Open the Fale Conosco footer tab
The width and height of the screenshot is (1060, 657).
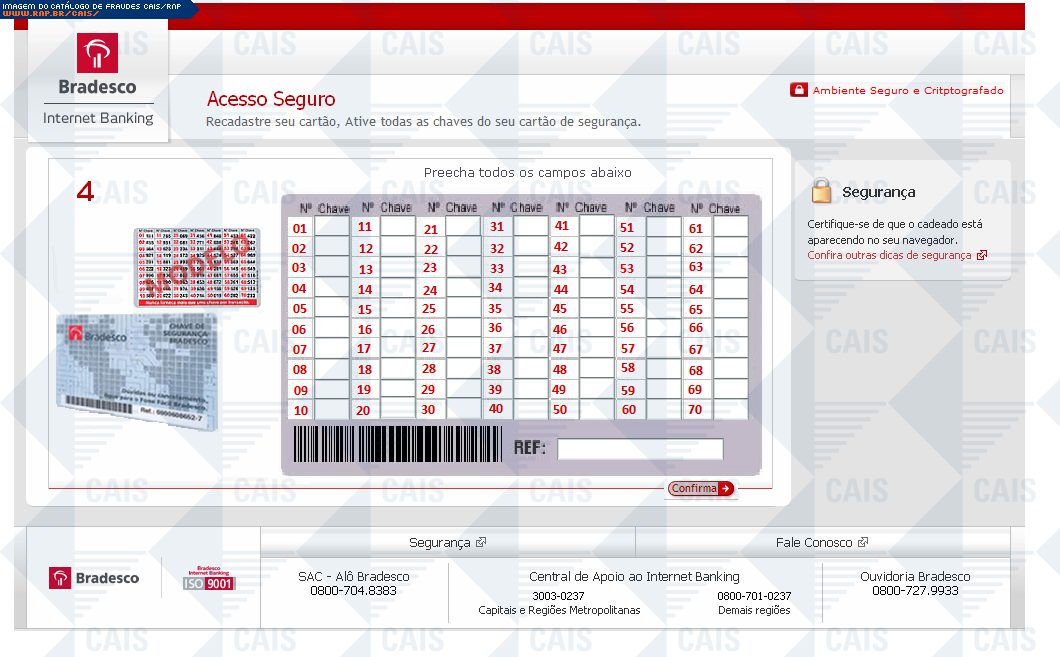(814, 542)
